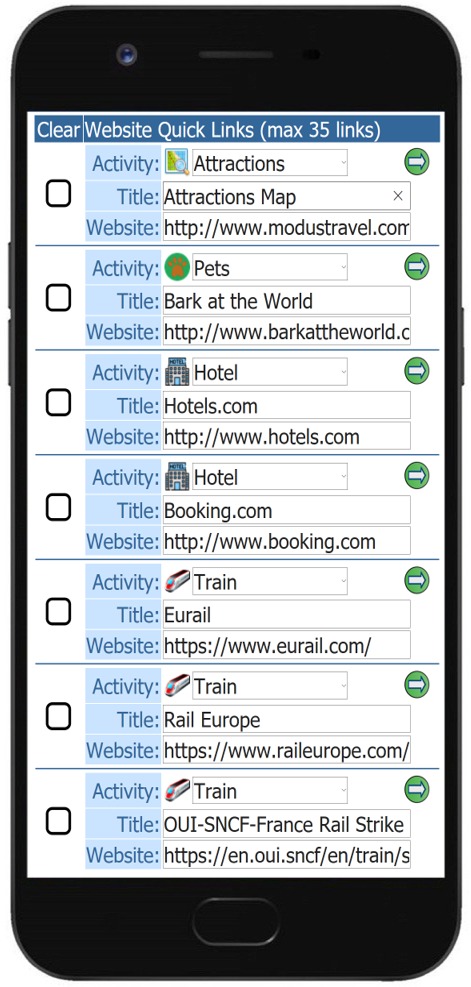Image resolution: width=471 pixels, height=987 pixels.
Task: Click green arrow for Bark at the World
Action: coord(416,266)
